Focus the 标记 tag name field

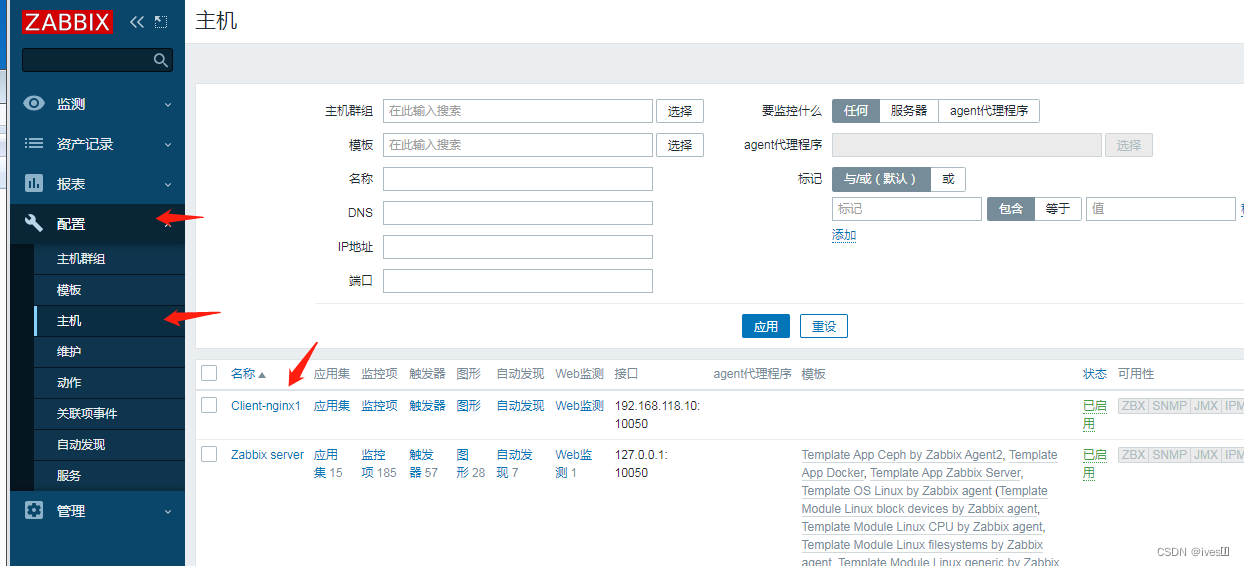[907, 209]
